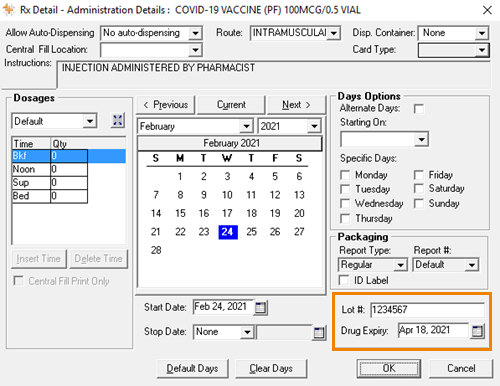Screen dimensions: 500x386
Task: Click the Clear Days button
Action: [x=271, y=368]
